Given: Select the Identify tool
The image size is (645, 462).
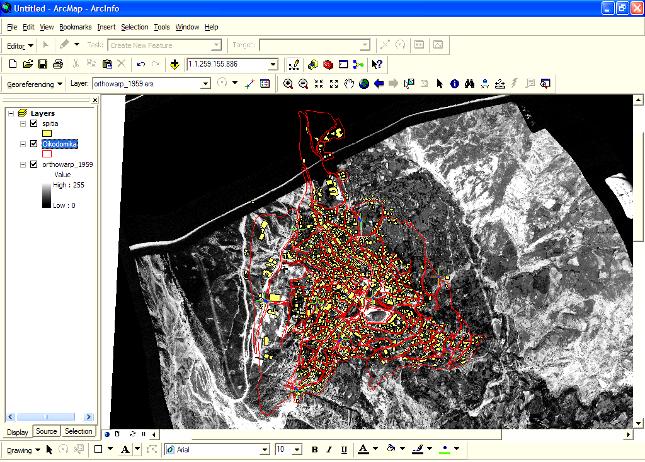Looking at the screenshot, I should (x=455, y=84).
